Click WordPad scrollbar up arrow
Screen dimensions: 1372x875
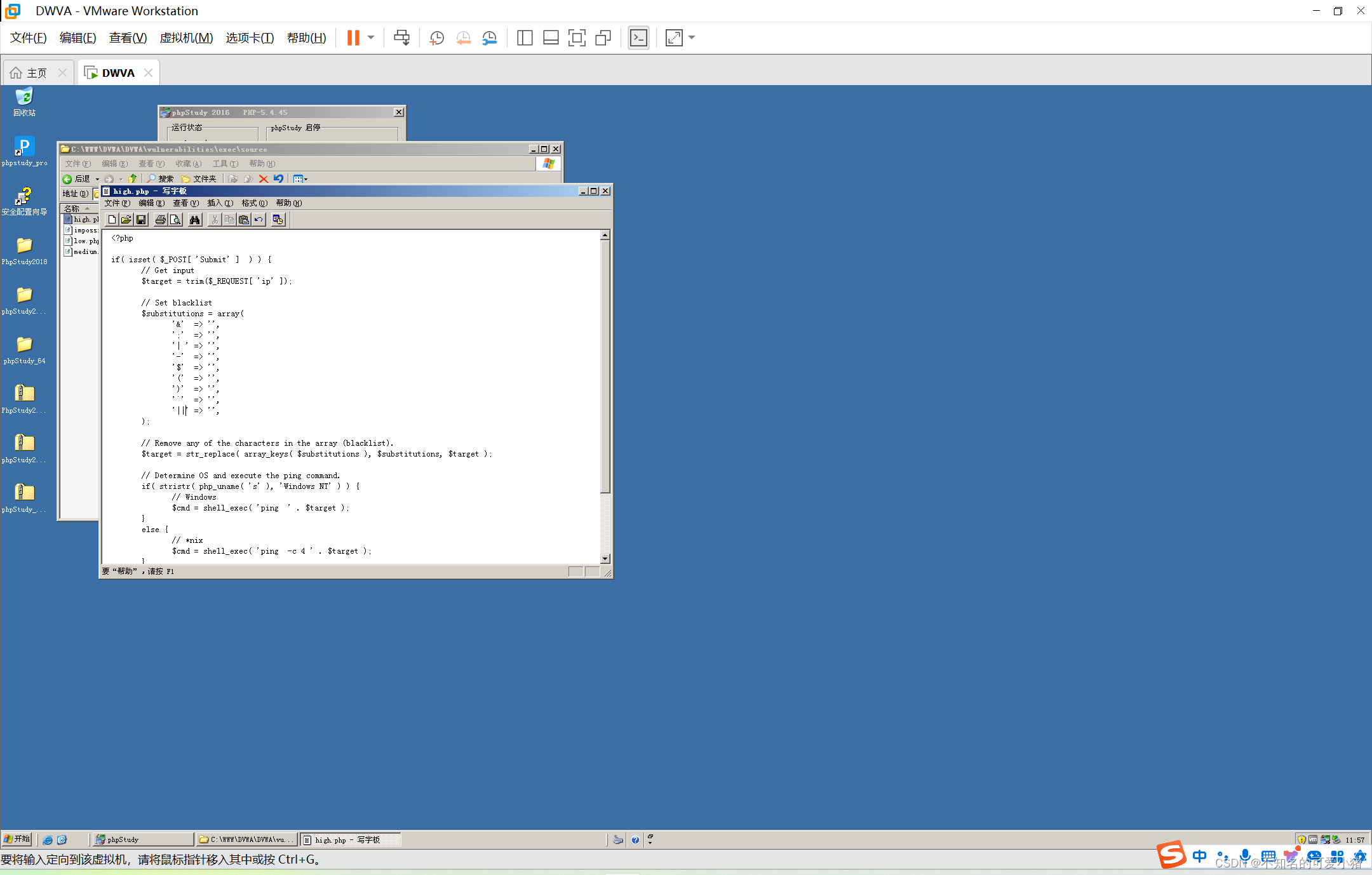[x=605, y=235]
